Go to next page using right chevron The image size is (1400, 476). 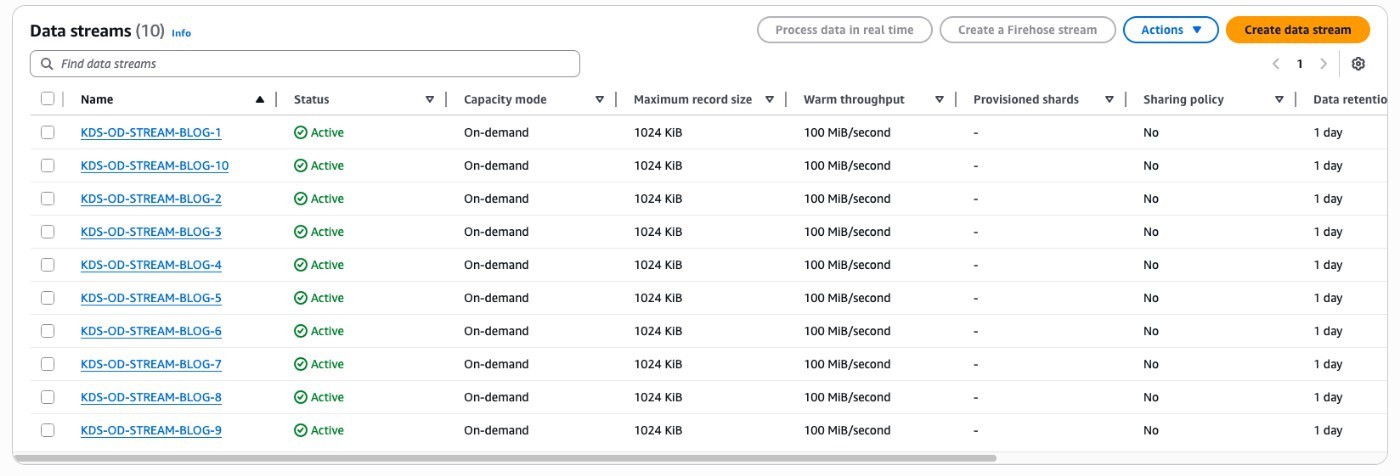click(1323, 64)
